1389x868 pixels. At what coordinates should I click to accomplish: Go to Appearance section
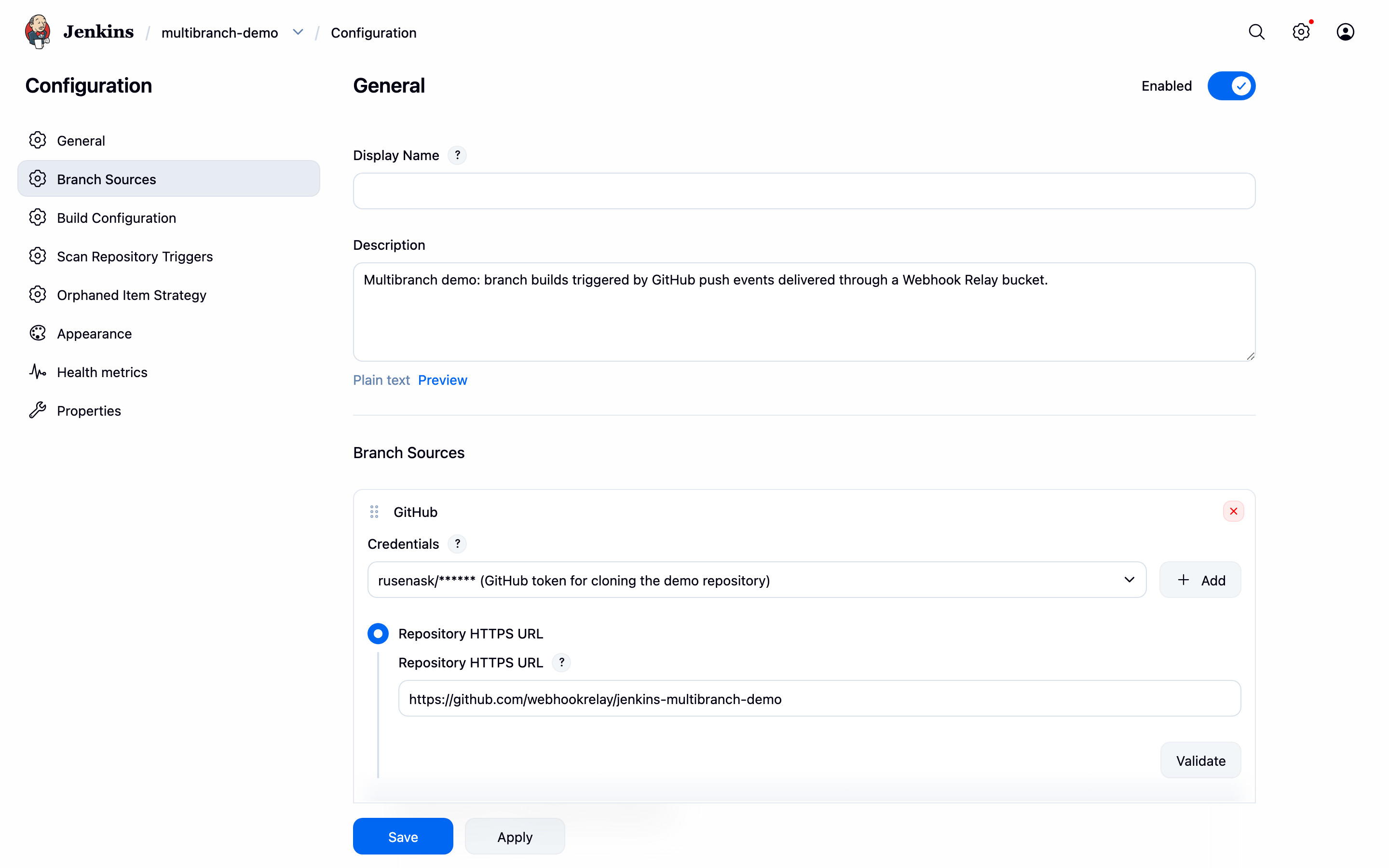169,334
